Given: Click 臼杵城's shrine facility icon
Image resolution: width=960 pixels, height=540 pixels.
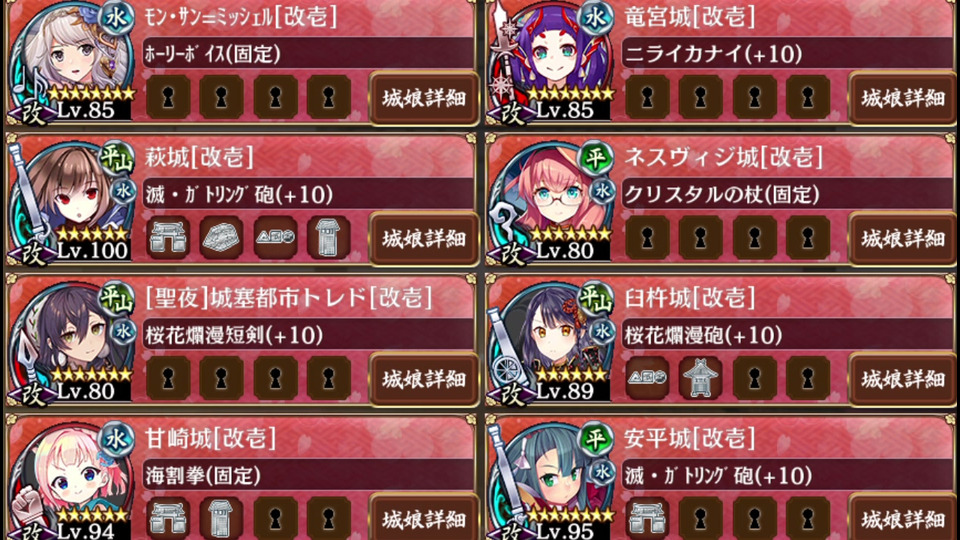Looking at the screenshot, I should (x=700, y=378).
